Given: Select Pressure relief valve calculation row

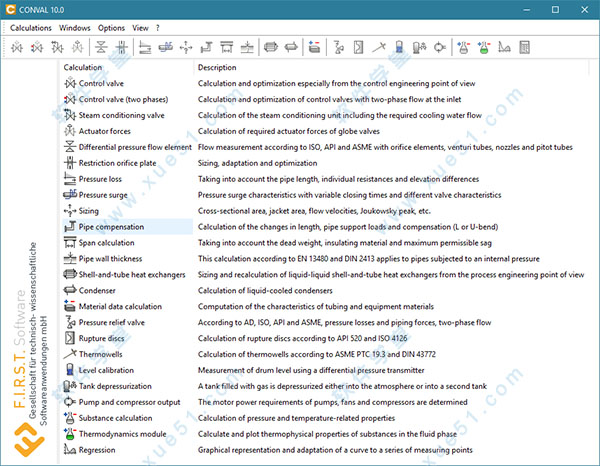Looking at the screenshot, I should click(x=111, y=323).
